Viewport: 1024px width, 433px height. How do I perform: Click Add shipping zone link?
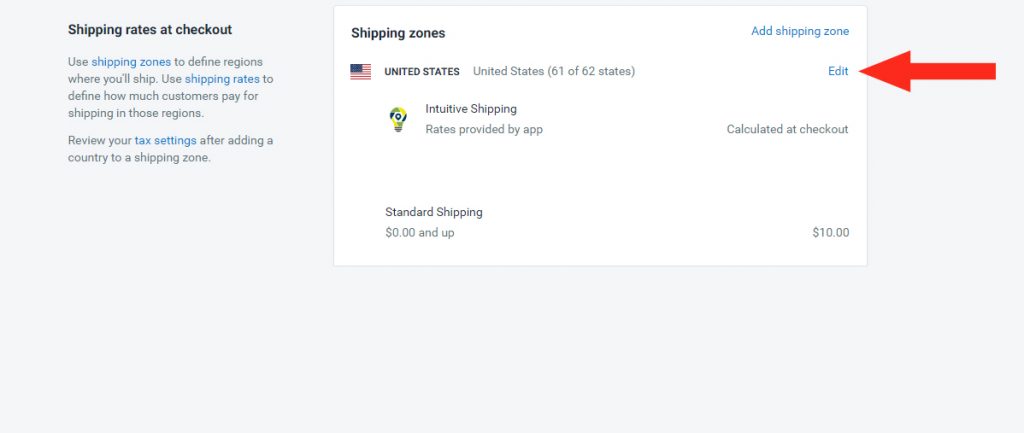point(800,31)
